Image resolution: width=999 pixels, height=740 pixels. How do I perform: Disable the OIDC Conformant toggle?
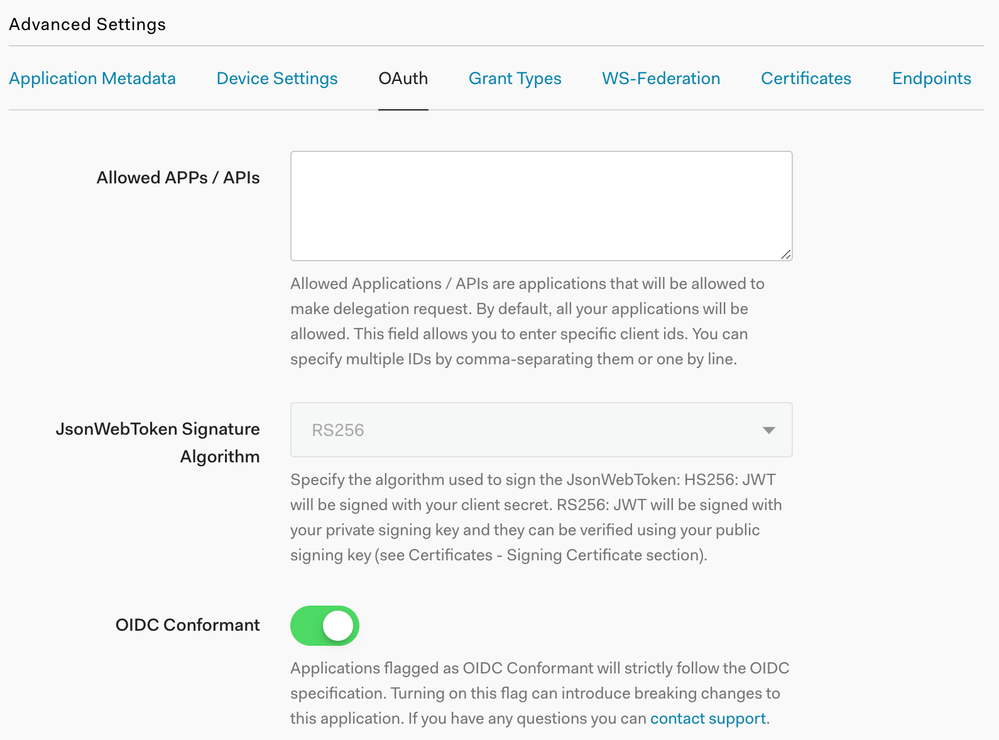(324, 625)
